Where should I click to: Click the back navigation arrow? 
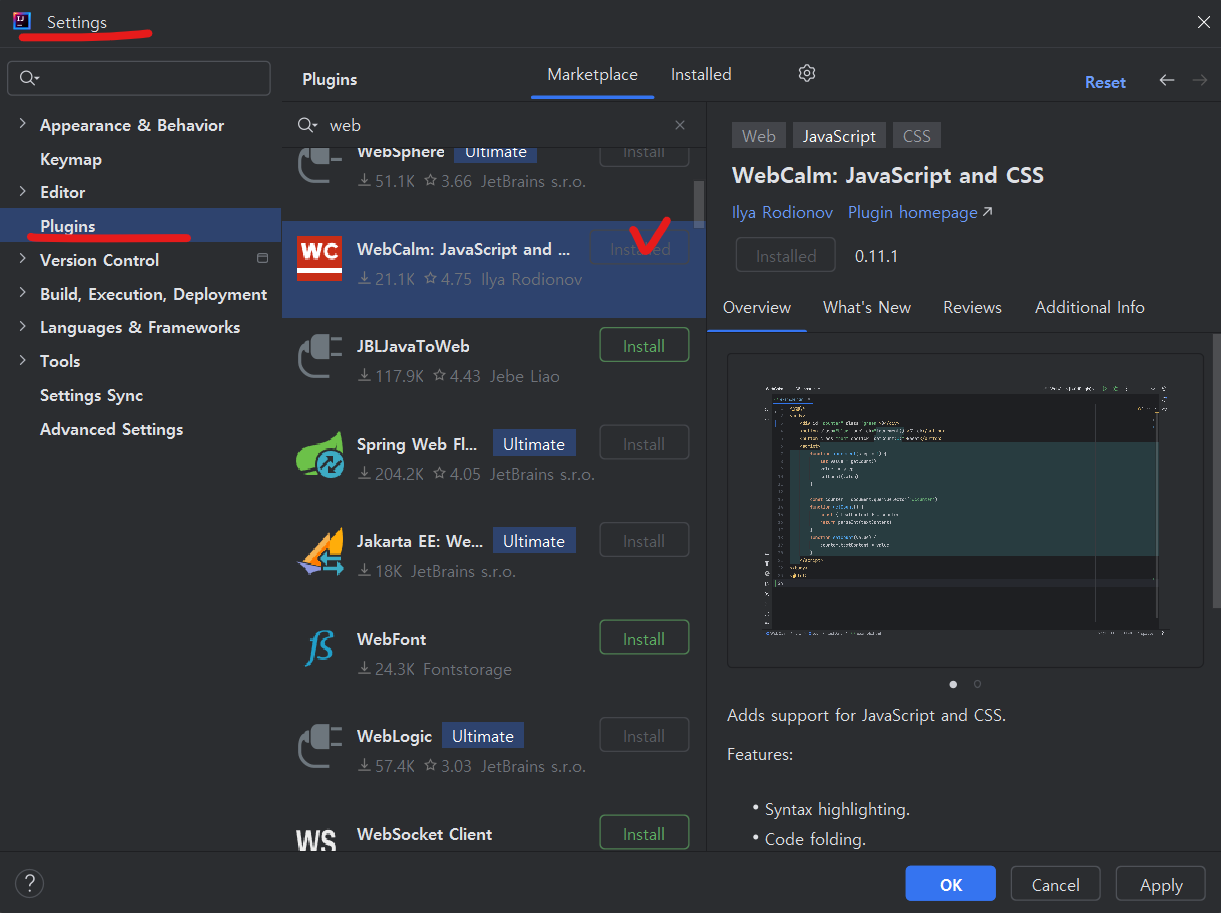click(1167, 80)
